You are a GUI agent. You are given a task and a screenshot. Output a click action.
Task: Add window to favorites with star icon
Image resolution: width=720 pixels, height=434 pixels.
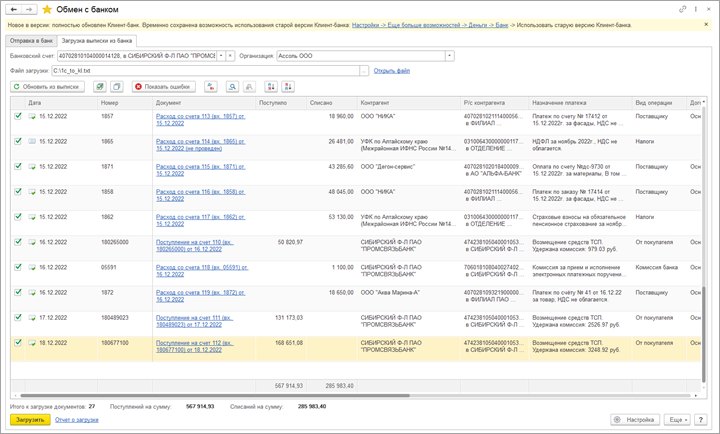47,9
